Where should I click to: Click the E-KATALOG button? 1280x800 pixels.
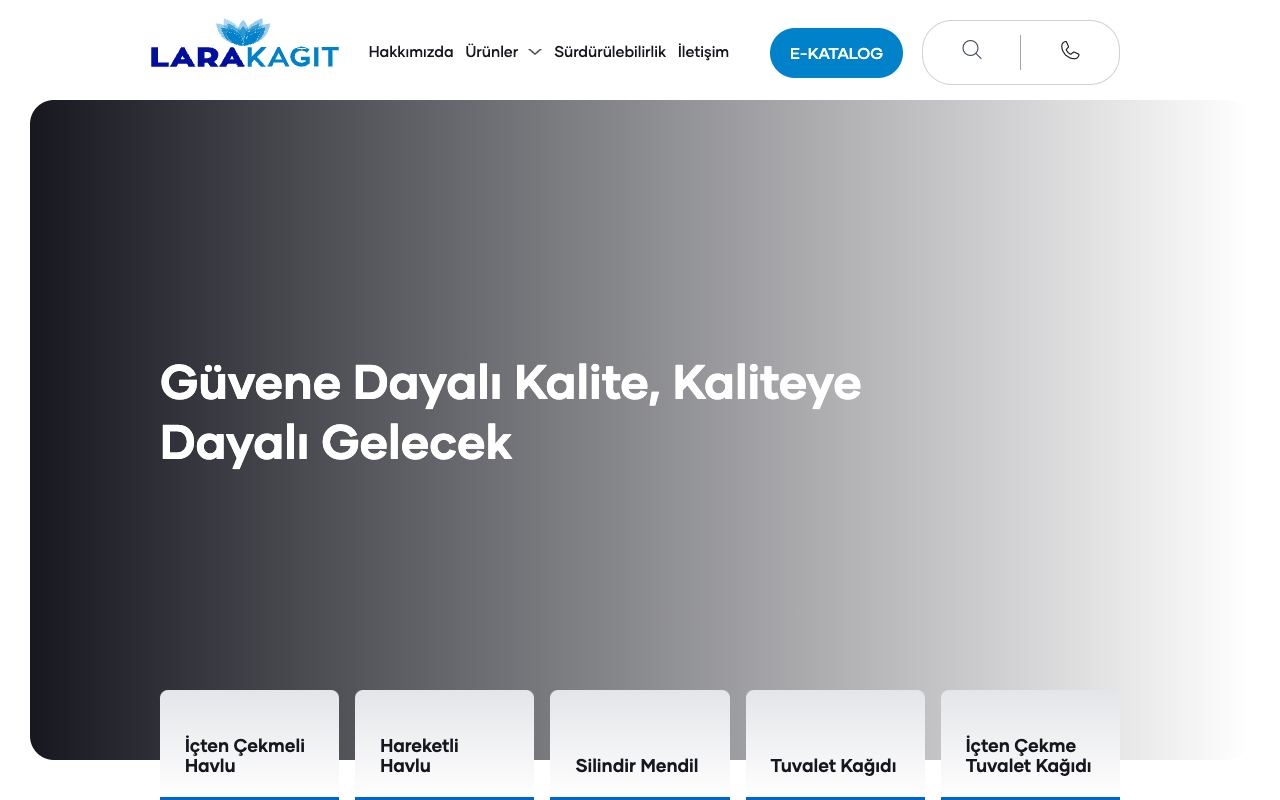[836, 53]
